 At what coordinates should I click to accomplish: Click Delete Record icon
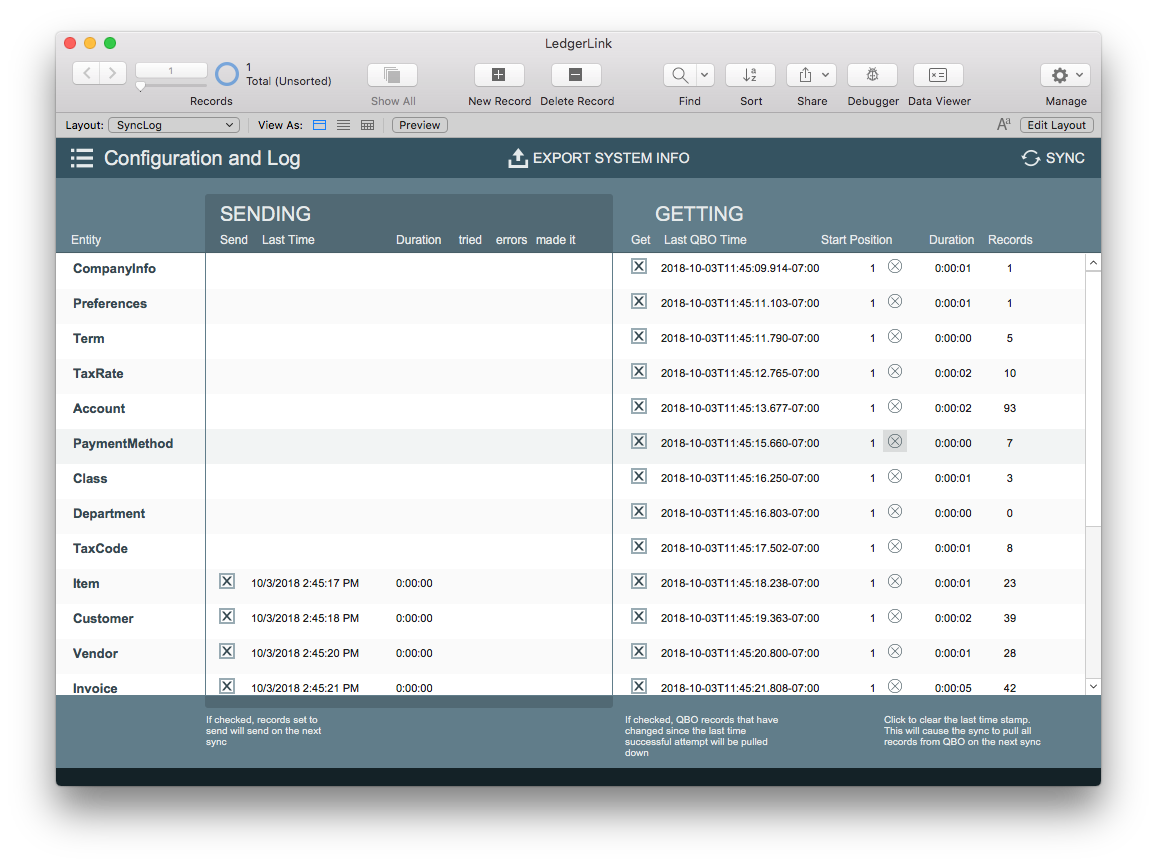click(x=576, y=75)
